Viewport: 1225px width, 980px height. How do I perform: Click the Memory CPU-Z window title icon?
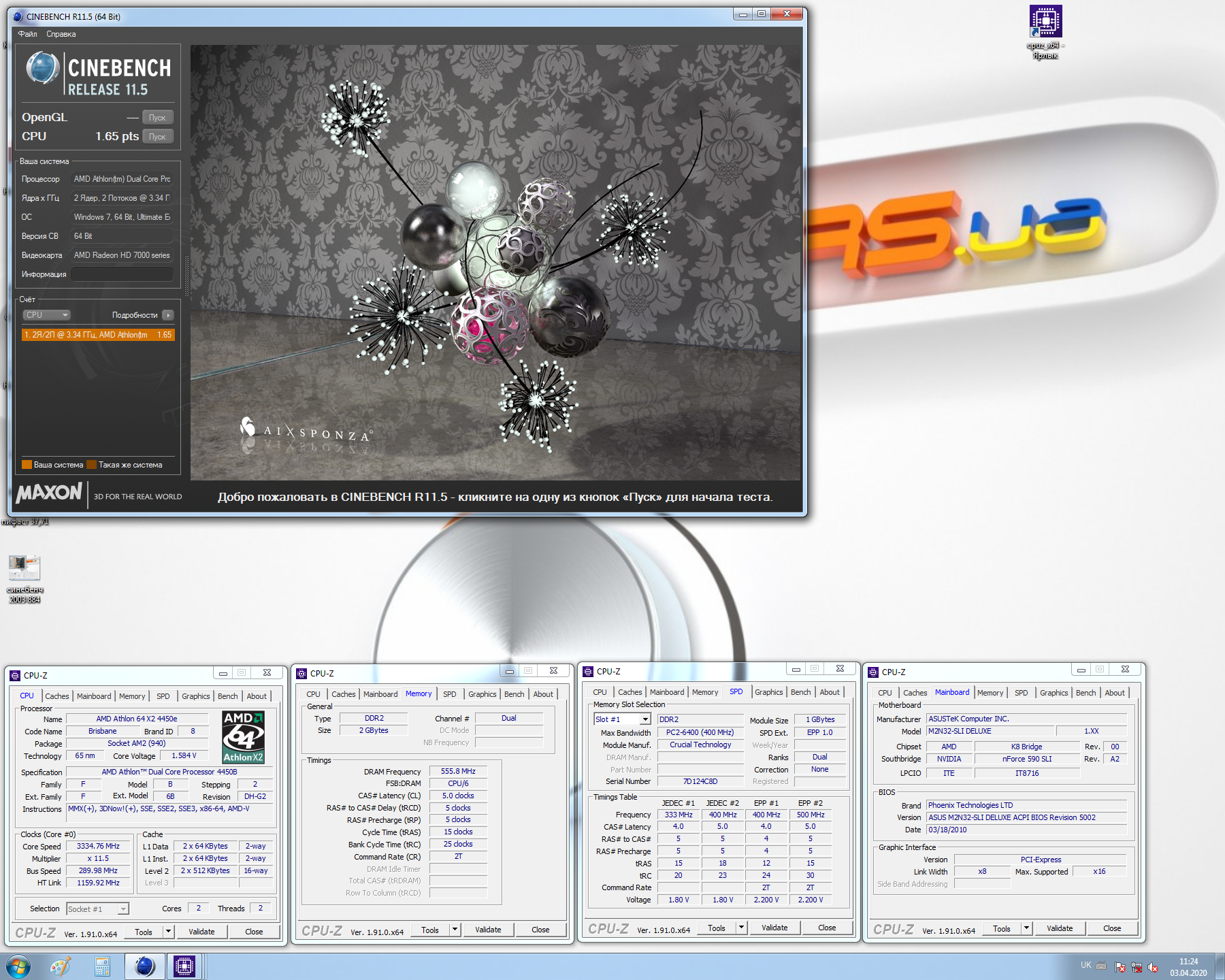pyautogui.click(x=301, y=673)
